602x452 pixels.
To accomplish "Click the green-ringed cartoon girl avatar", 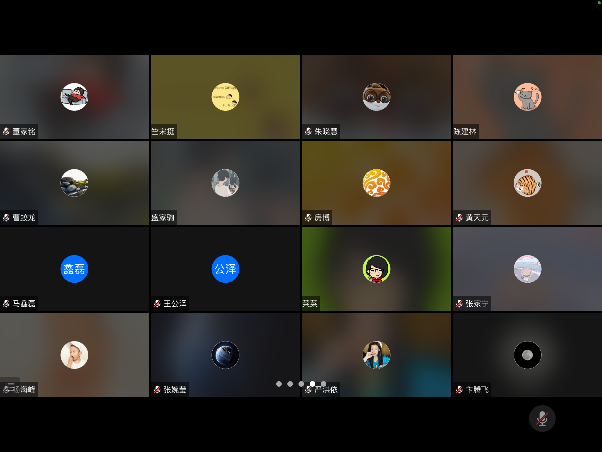I will click(x=376, y=268).
